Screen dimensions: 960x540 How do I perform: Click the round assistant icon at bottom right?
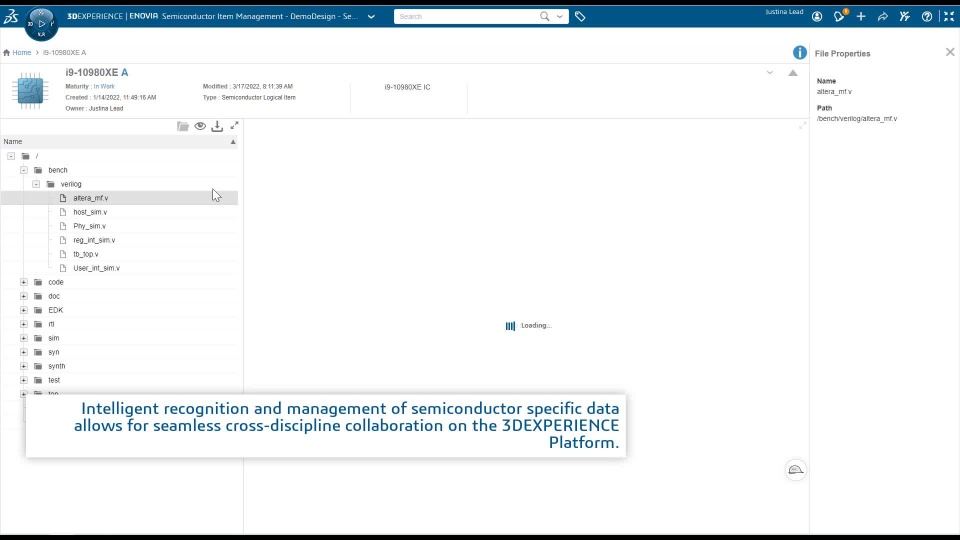coord(795,470)
